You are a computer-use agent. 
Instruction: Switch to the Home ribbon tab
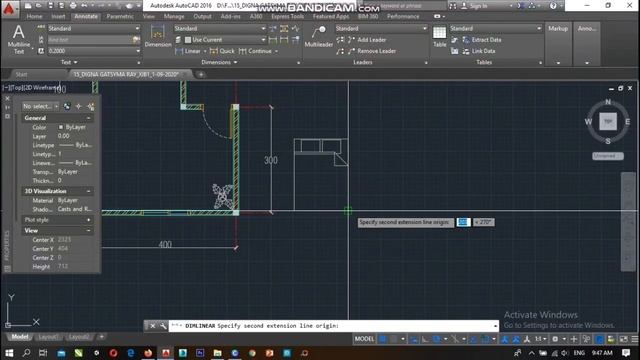(x=34, y=16)
